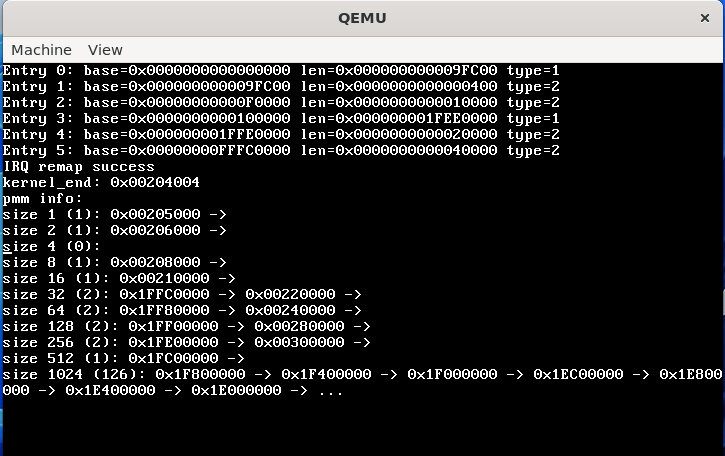Click the Entry 4 memory map line
Image resolution: width=725 pixels, height=456 pixels.
(281, 135)
